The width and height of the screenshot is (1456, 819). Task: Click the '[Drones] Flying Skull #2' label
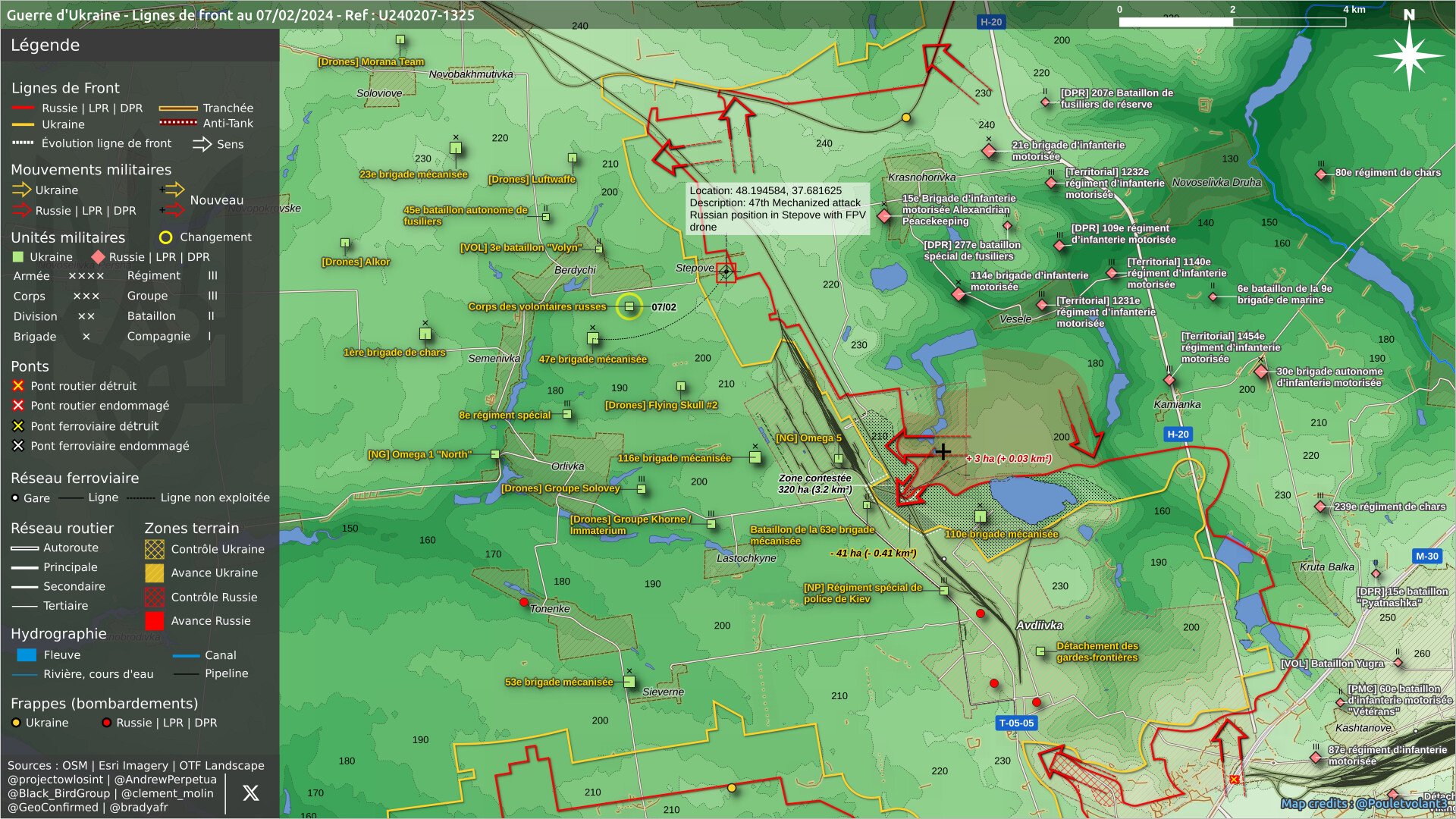click(x=661, y=405)
